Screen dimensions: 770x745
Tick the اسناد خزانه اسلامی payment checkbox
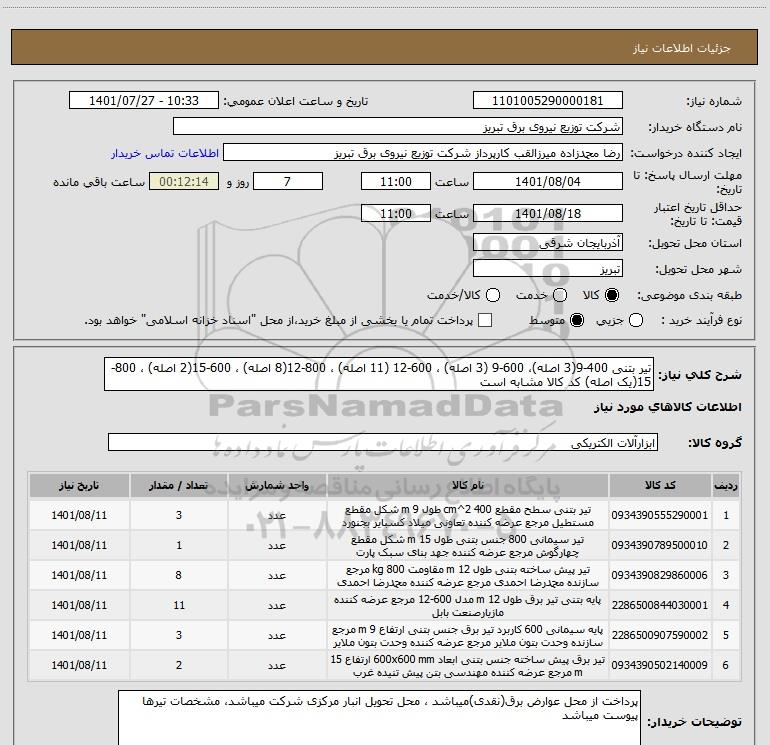[485, 320]
